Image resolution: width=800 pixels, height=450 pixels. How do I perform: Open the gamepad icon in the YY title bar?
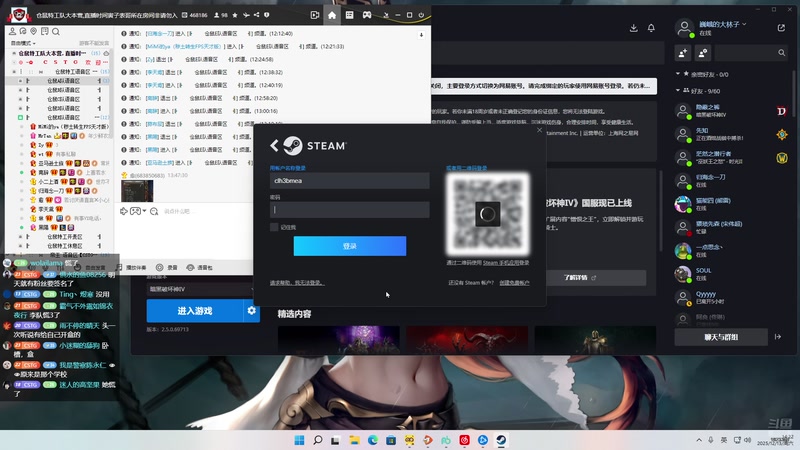[x=367, y=15]
